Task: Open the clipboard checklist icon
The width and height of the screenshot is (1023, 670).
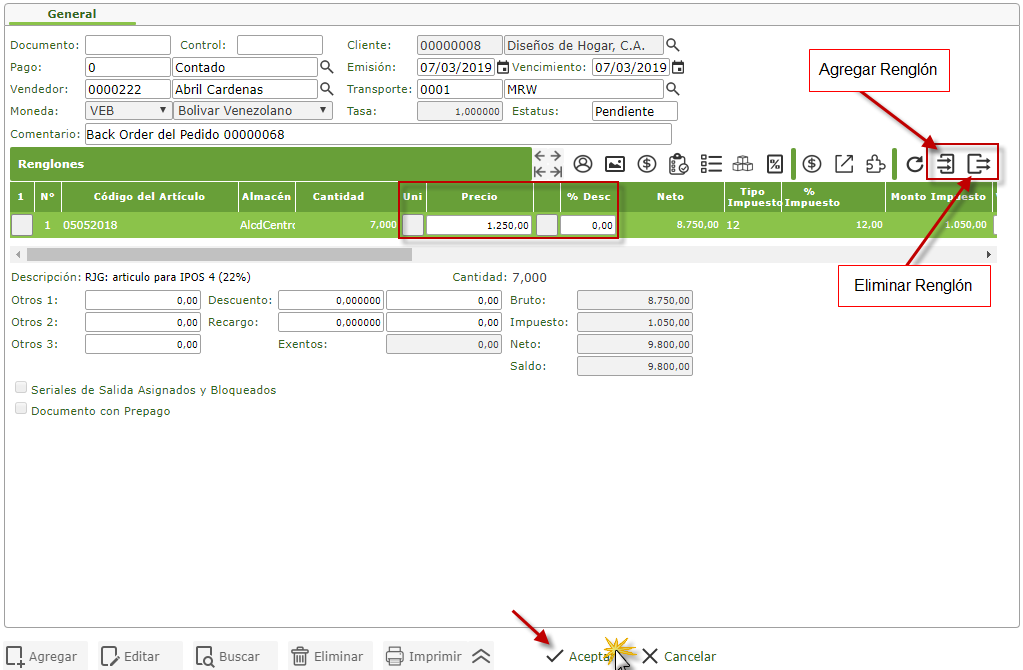Action: (679, 164)
